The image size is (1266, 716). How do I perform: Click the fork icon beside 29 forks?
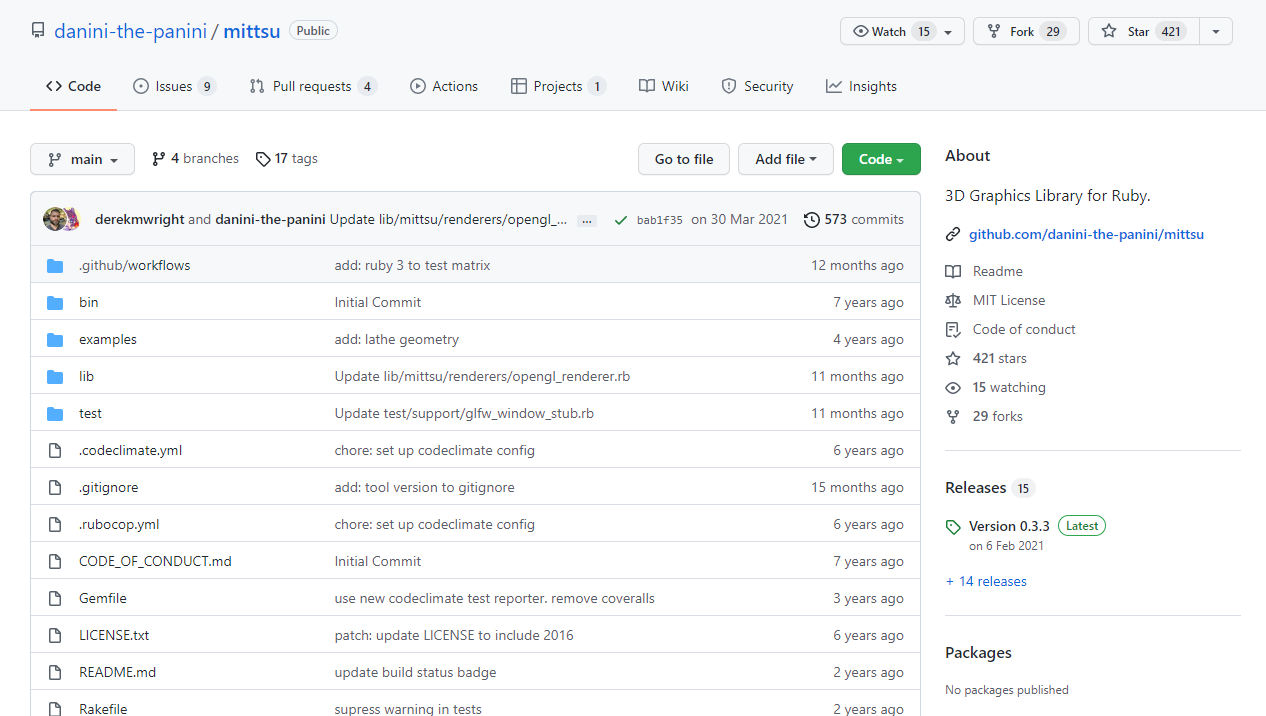953,416
